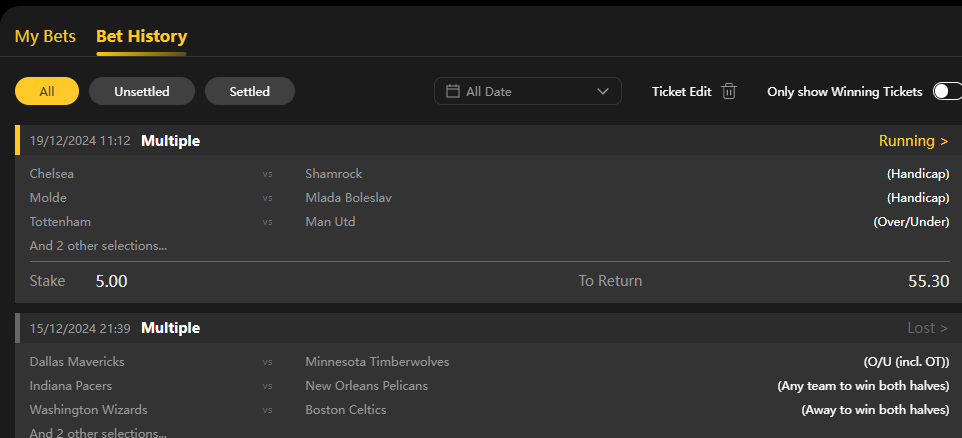The height and width of the screenshot is (438, 962).
Task: Filter by Settled bets
Action: pyautogui.click(x=249, y=91)
